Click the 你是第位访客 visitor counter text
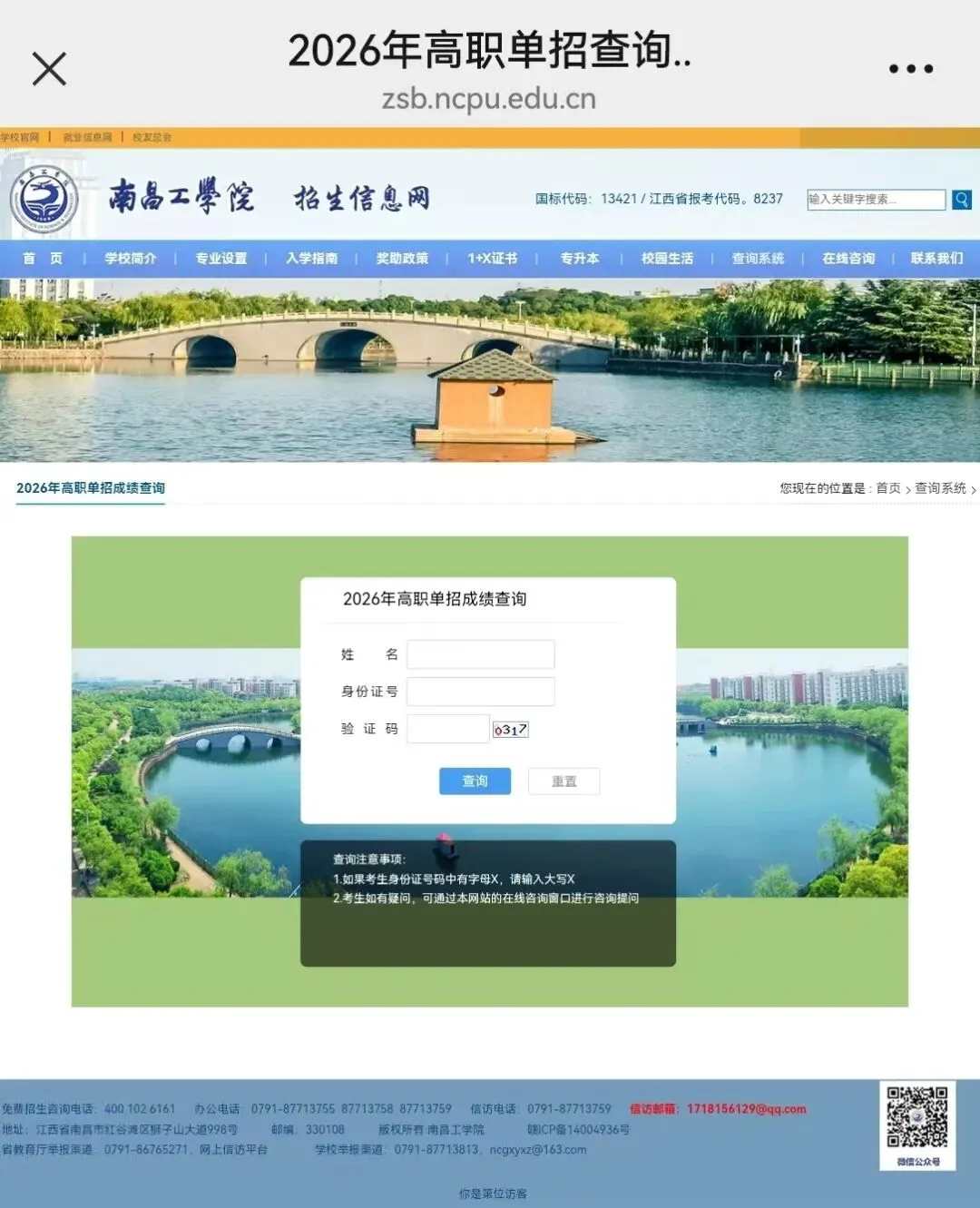 [x=493, y=1193]
